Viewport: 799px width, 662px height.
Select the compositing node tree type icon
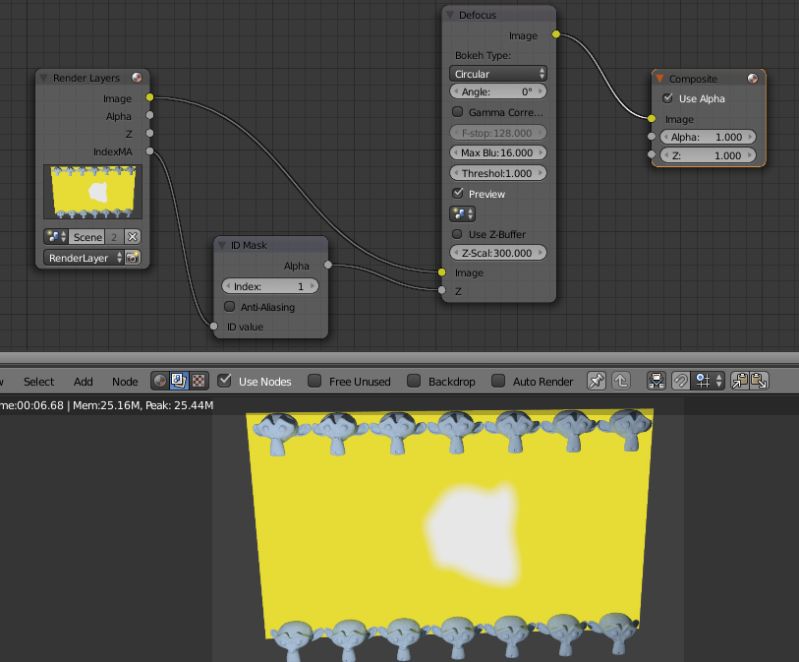pyautogui.click(x=179, y=381)
